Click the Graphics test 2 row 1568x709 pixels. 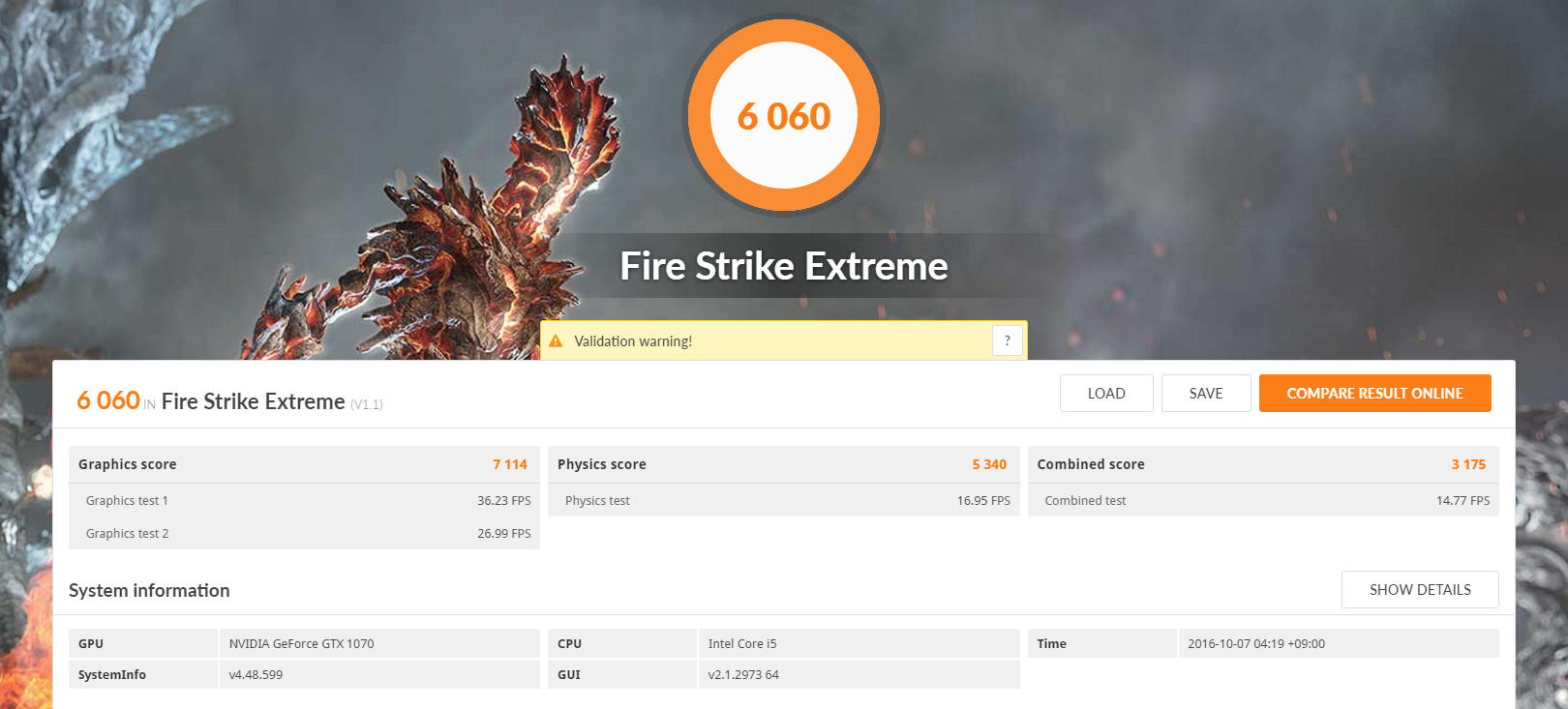click(x=304, y=533)
